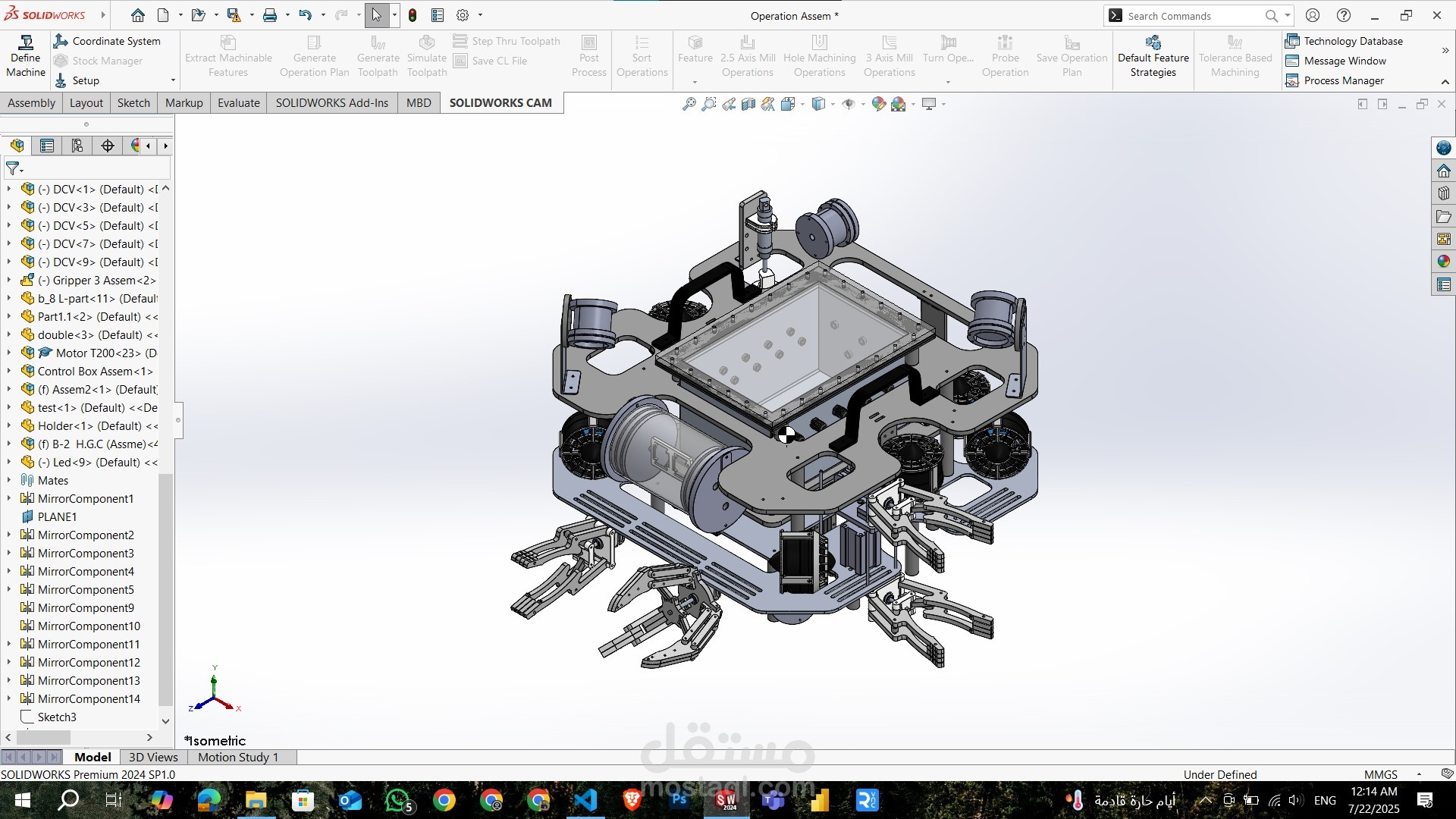Undo the last action
The width and height of the screenshot is (1456, 819).
305,15
